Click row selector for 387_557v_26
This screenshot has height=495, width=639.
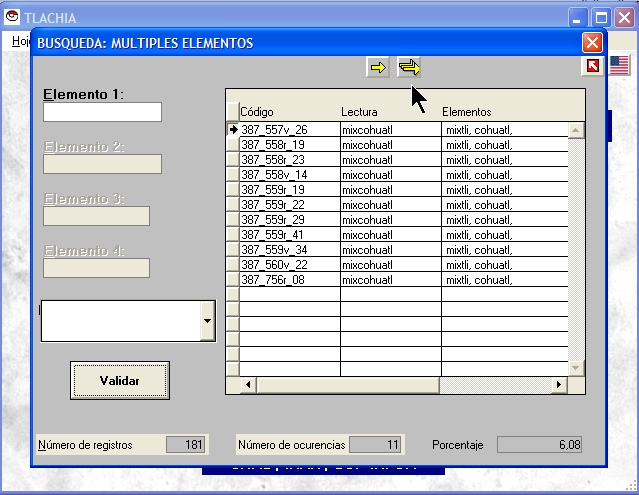coord(233,130)
